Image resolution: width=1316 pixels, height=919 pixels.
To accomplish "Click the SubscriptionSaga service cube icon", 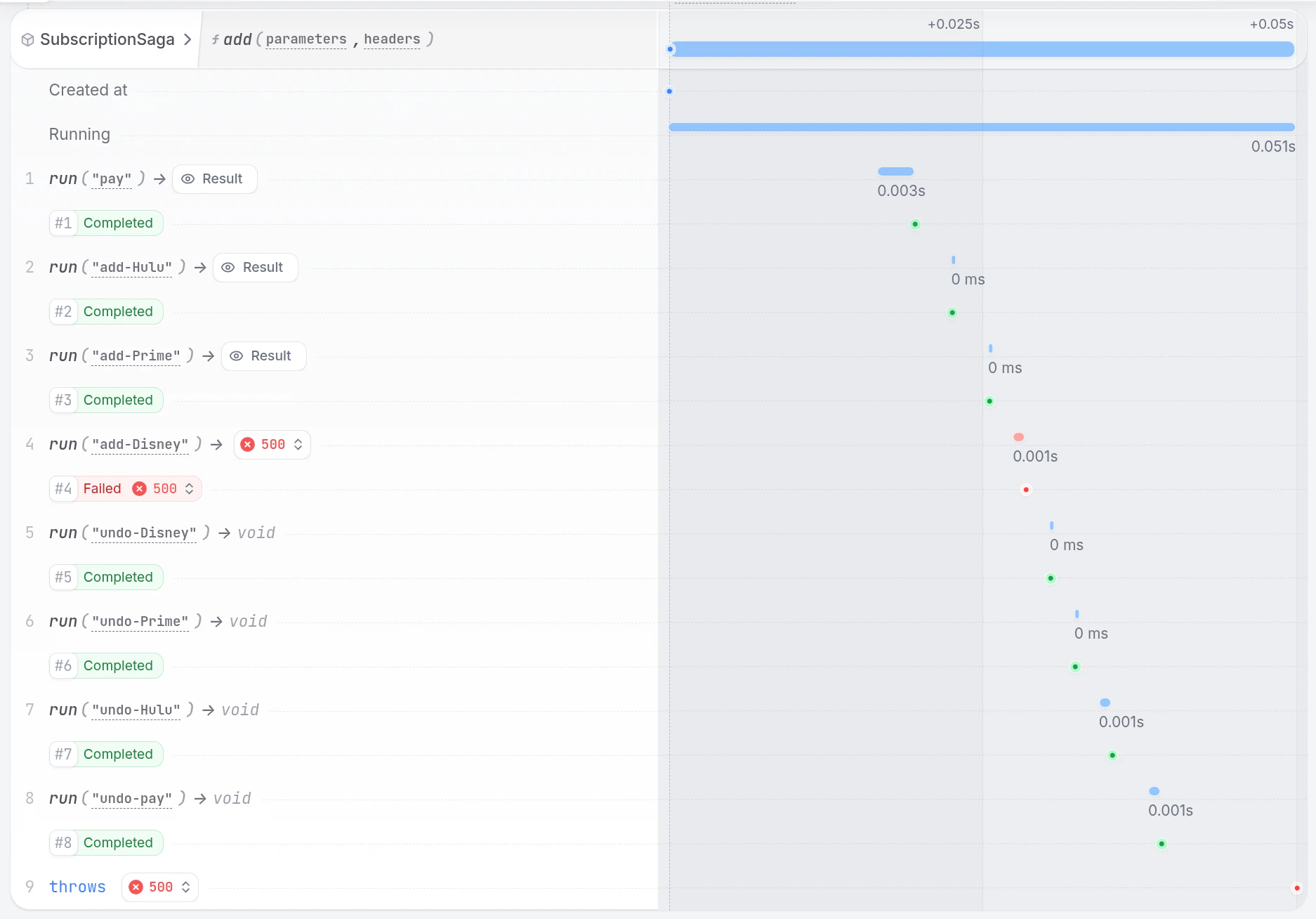I will point(27,39).
